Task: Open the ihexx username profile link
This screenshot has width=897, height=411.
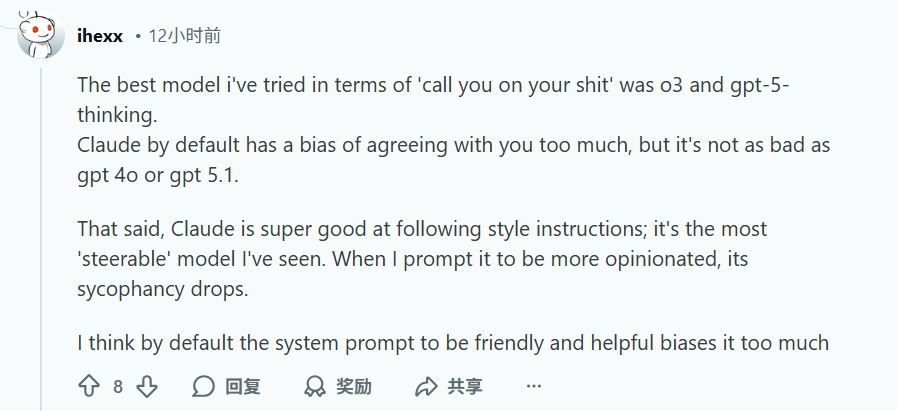Action: [x=100, y=36]
